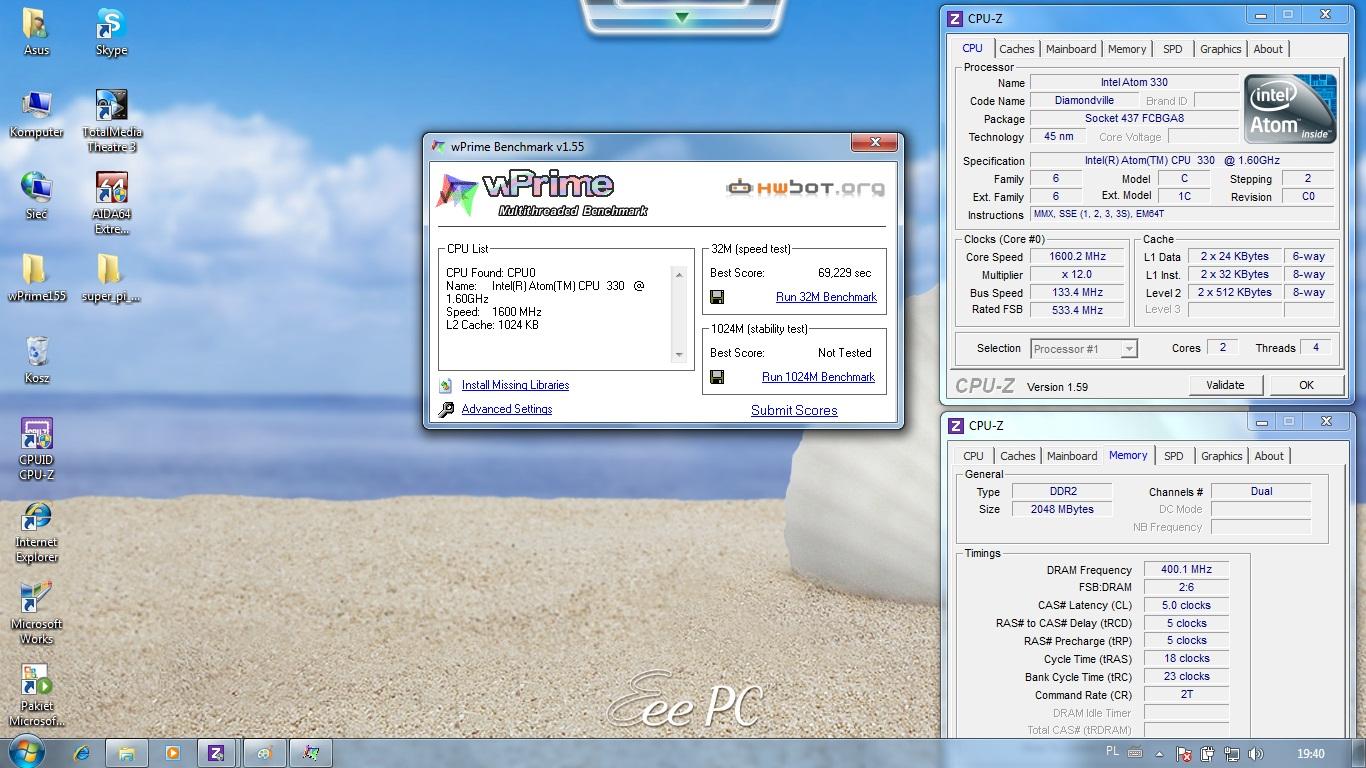Screen dimensions: 1366x768
Task: Click the 69,229 sec best score value
Action: [x=844, y=273]
